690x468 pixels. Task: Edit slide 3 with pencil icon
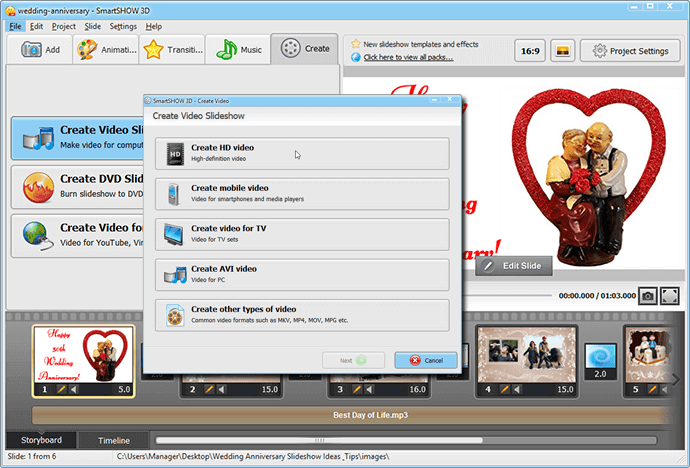click(x=357, y=389)
